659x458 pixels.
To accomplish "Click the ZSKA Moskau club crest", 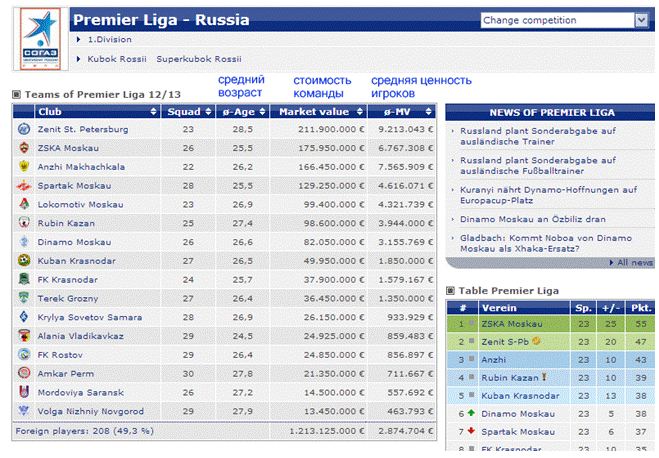I will [24, 147].
